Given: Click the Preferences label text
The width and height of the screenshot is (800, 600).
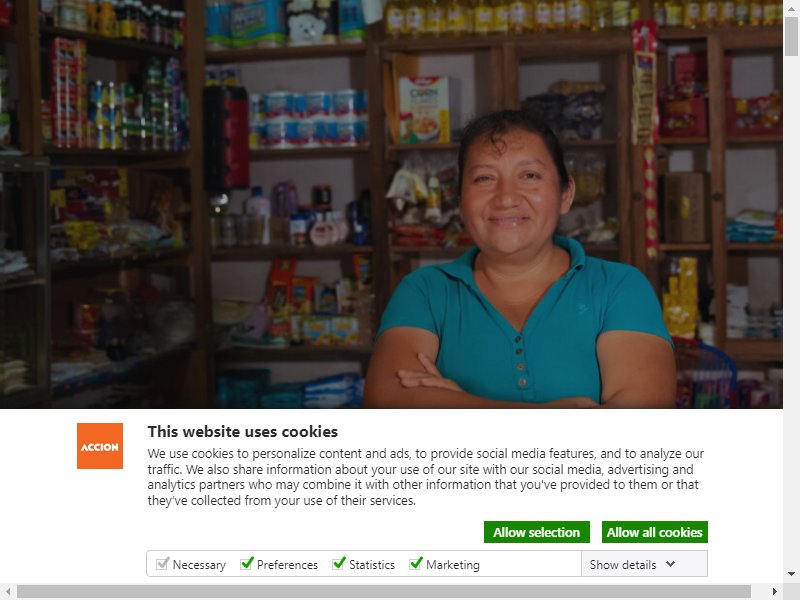Looking at the screenshot, I should click(287, 565).
